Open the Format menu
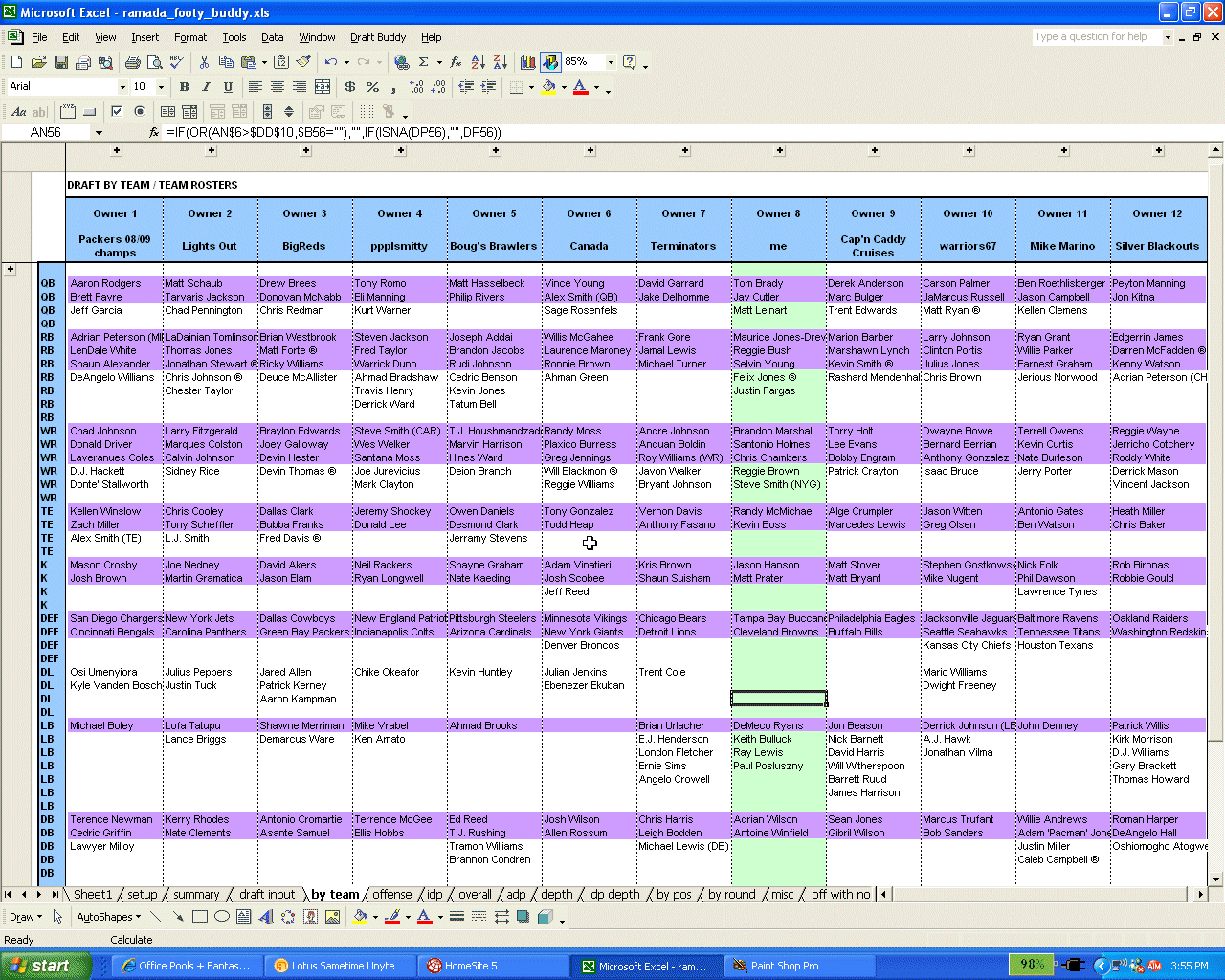Screen dimensions: 1225x980 tap(190, 37)
